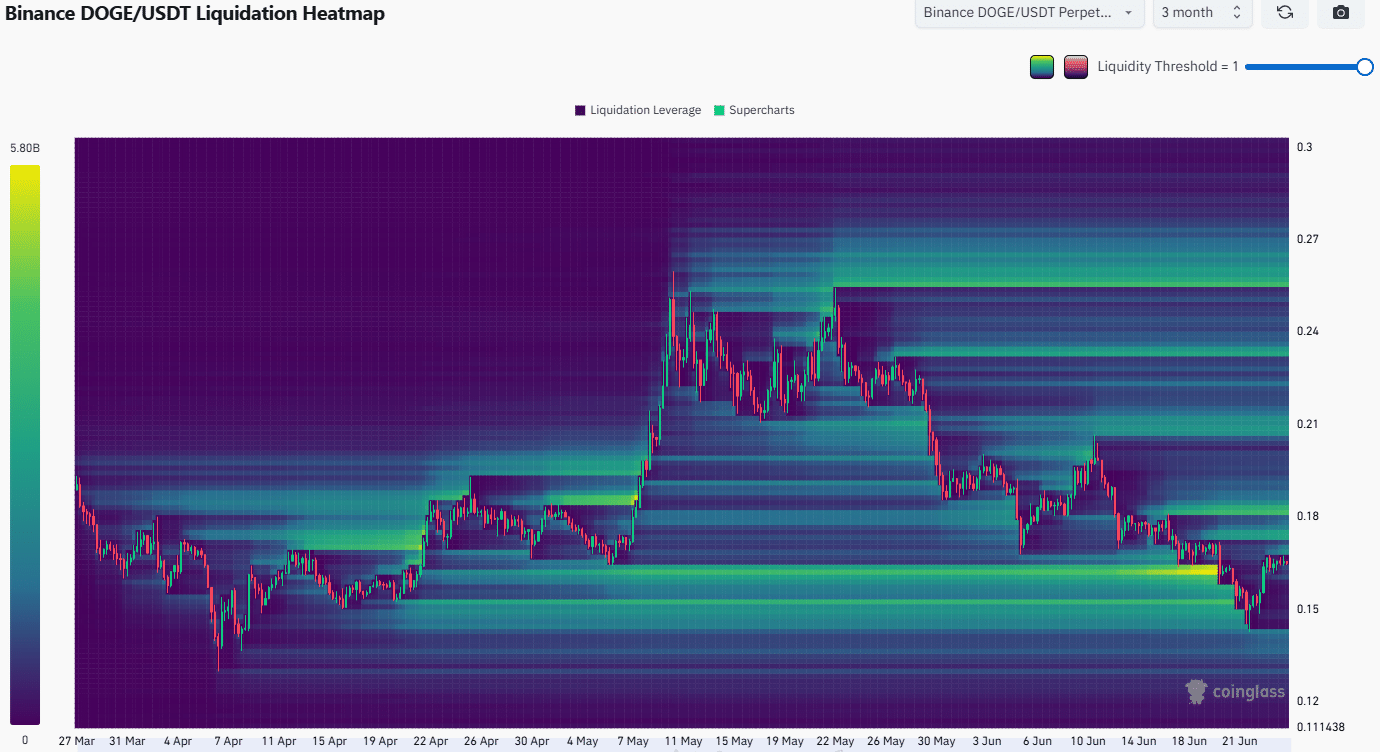Click the 0.111438 price axis minimum label
The image size is (1380, 752).
(1319, 727)
